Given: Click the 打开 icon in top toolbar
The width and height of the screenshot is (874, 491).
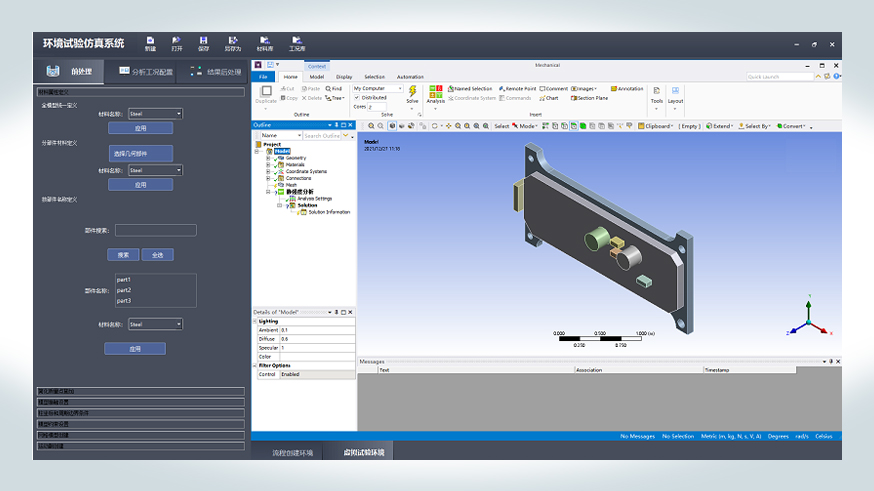Looking at the screenshot, I should click(177, 43).
